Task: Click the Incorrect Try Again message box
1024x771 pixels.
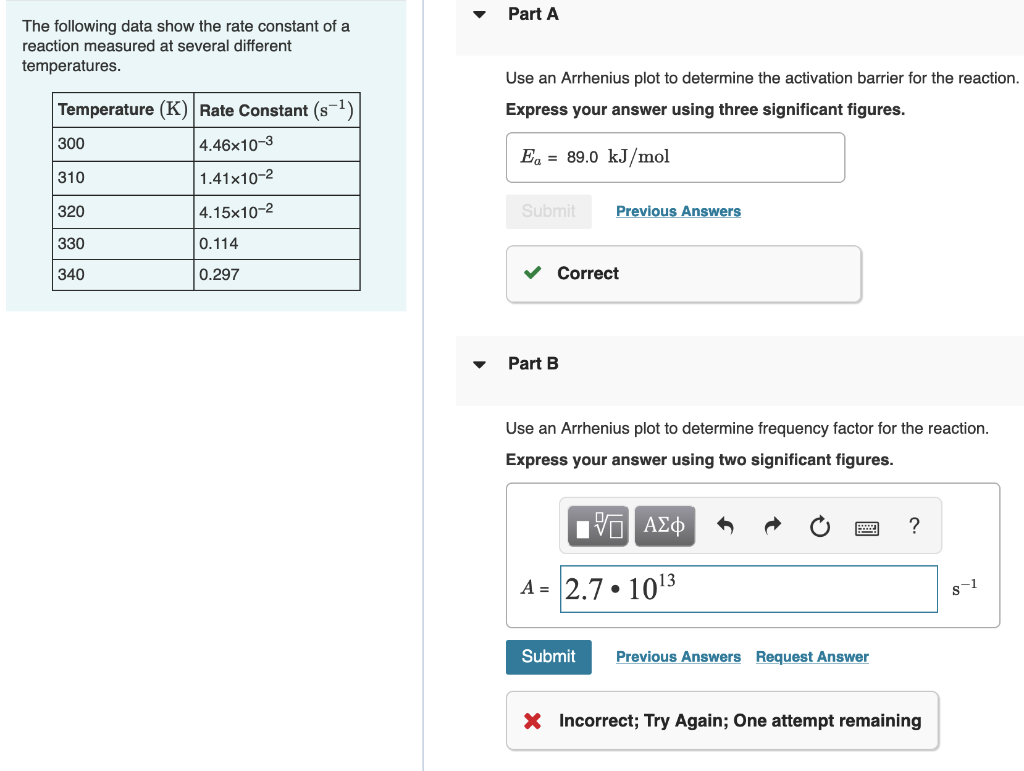Action: coord(722,720)
